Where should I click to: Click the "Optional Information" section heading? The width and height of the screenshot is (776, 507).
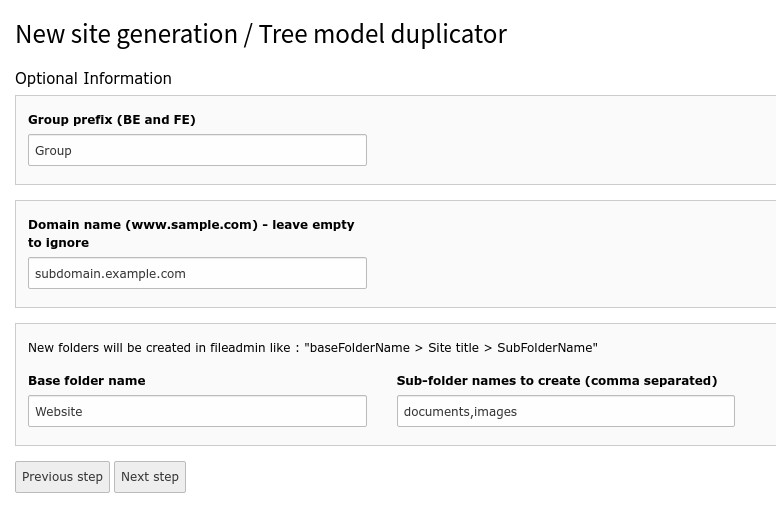click(x=93, y=79)
